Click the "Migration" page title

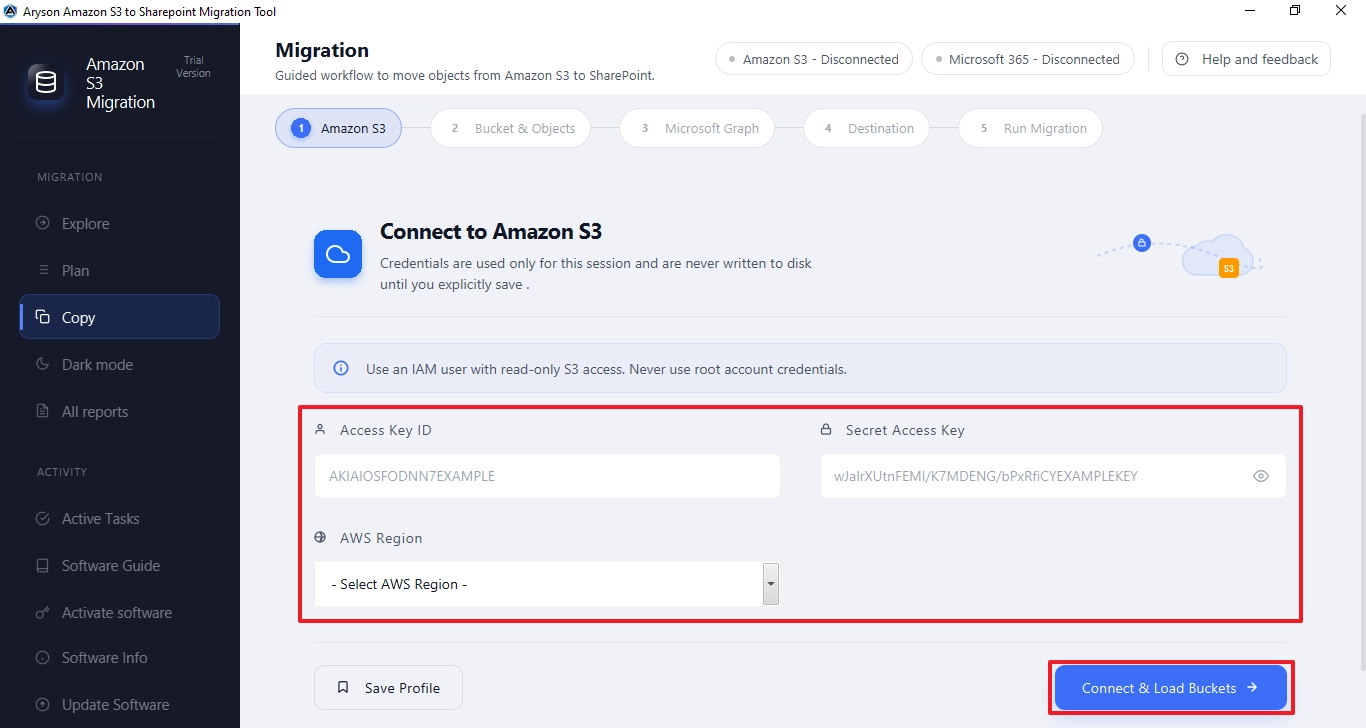pos(322,50)
